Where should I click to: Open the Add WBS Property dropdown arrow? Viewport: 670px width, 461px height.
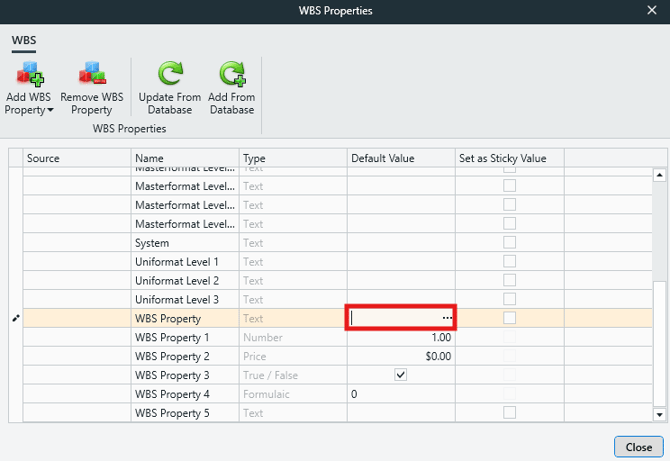click(50, 110)
